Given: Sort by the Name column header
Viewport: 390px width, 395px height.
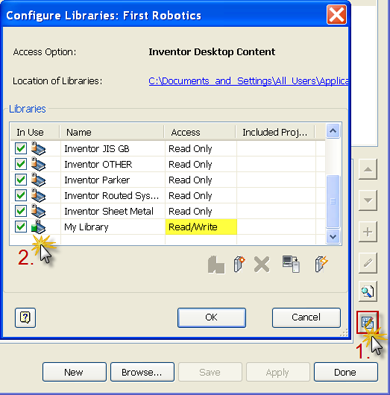Looking at the screenshot, I should click(x=112, y=132).
